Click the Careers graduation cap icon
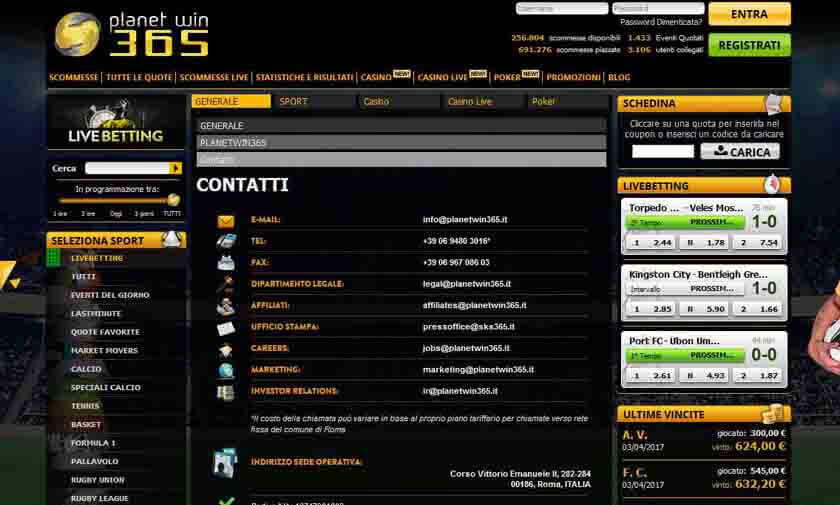This screenshot has height=505, width=840. [226, 349]
